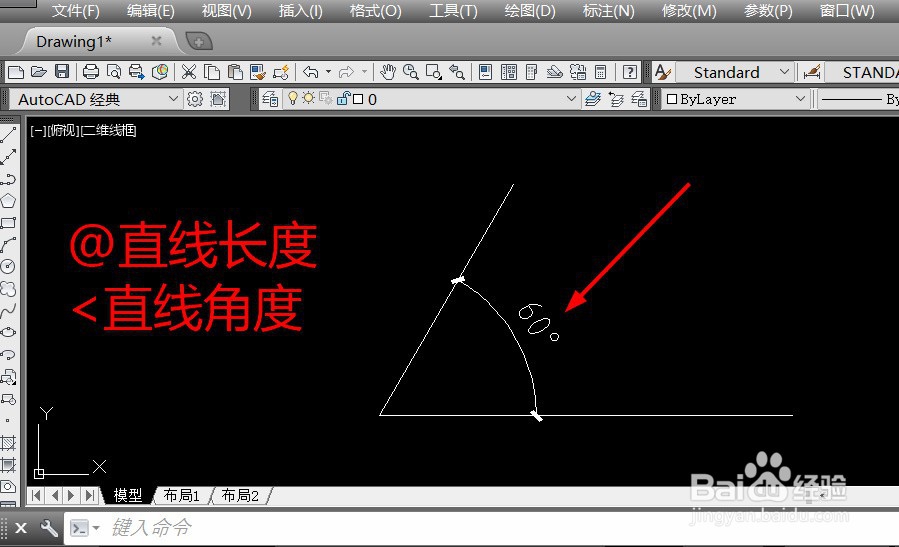The height and width of the screenshot is (547, 899).
Task: Select the Zoom Realtime icon
Action: click(x=411, y=72)
